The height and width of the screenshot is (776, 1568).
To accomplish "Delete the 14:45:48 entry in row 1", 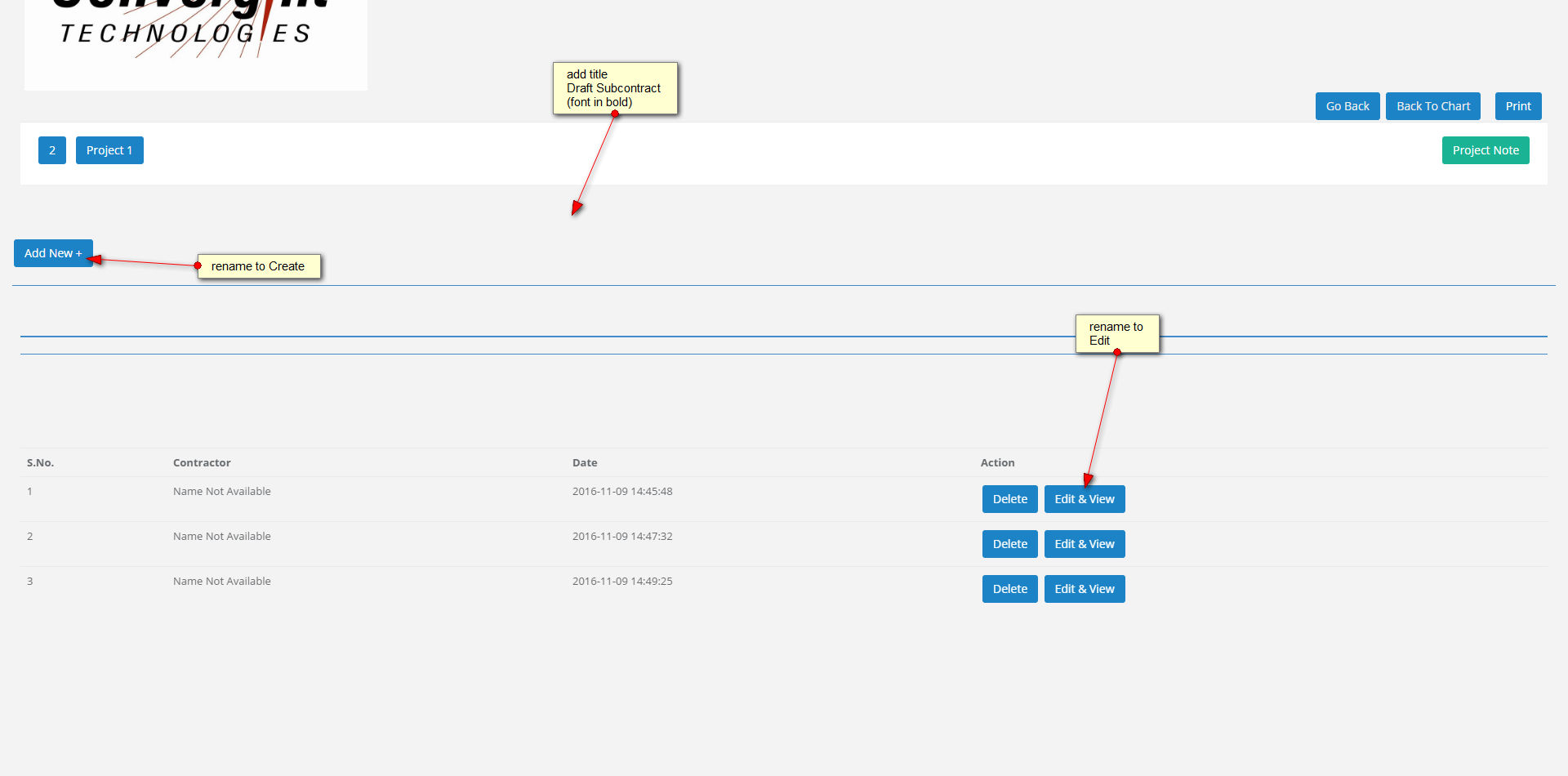I will [x=1010, y=499].
